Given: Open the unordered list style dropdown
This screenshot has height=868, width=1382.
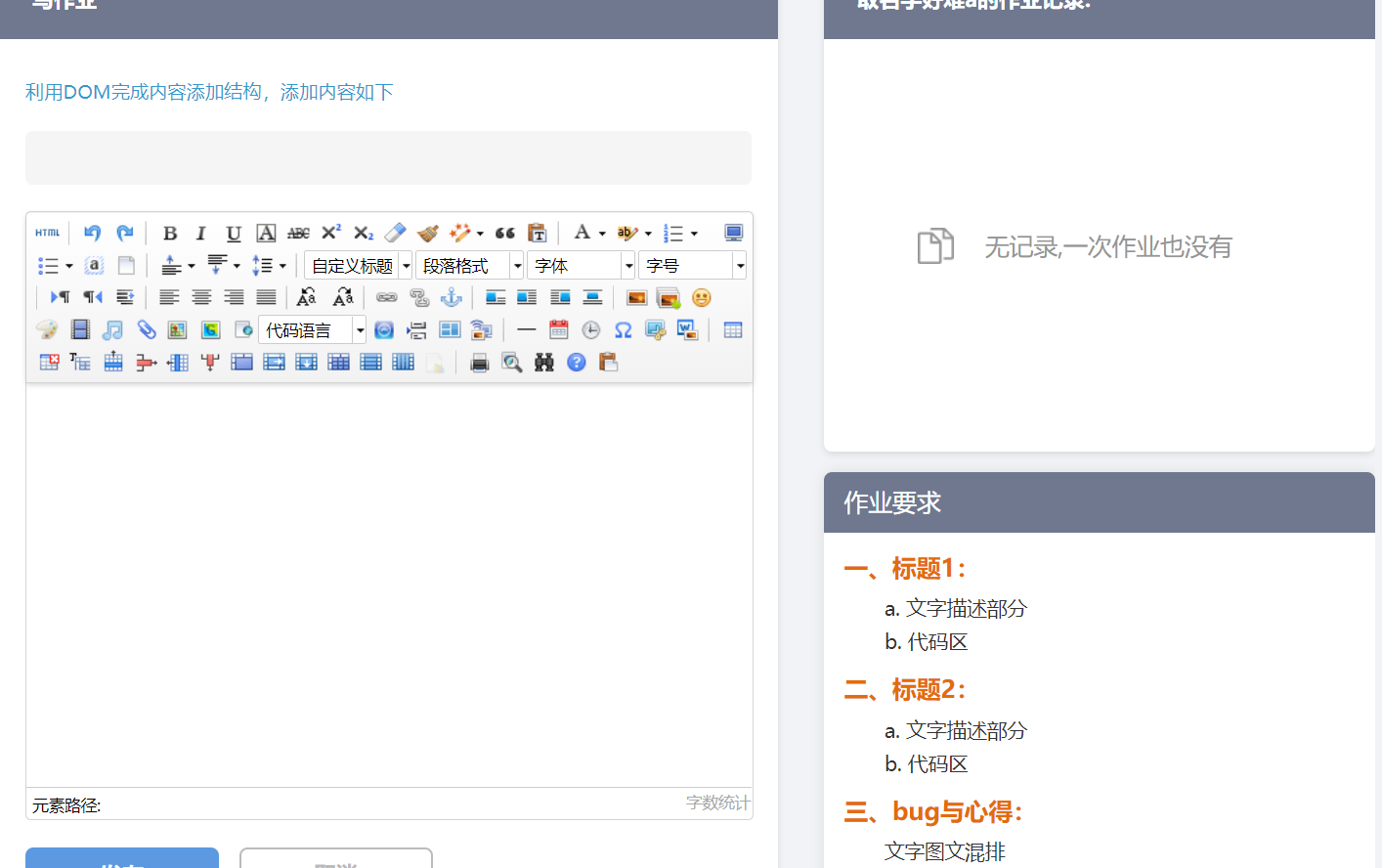Looking at the screenshot, I should (69, 266).
